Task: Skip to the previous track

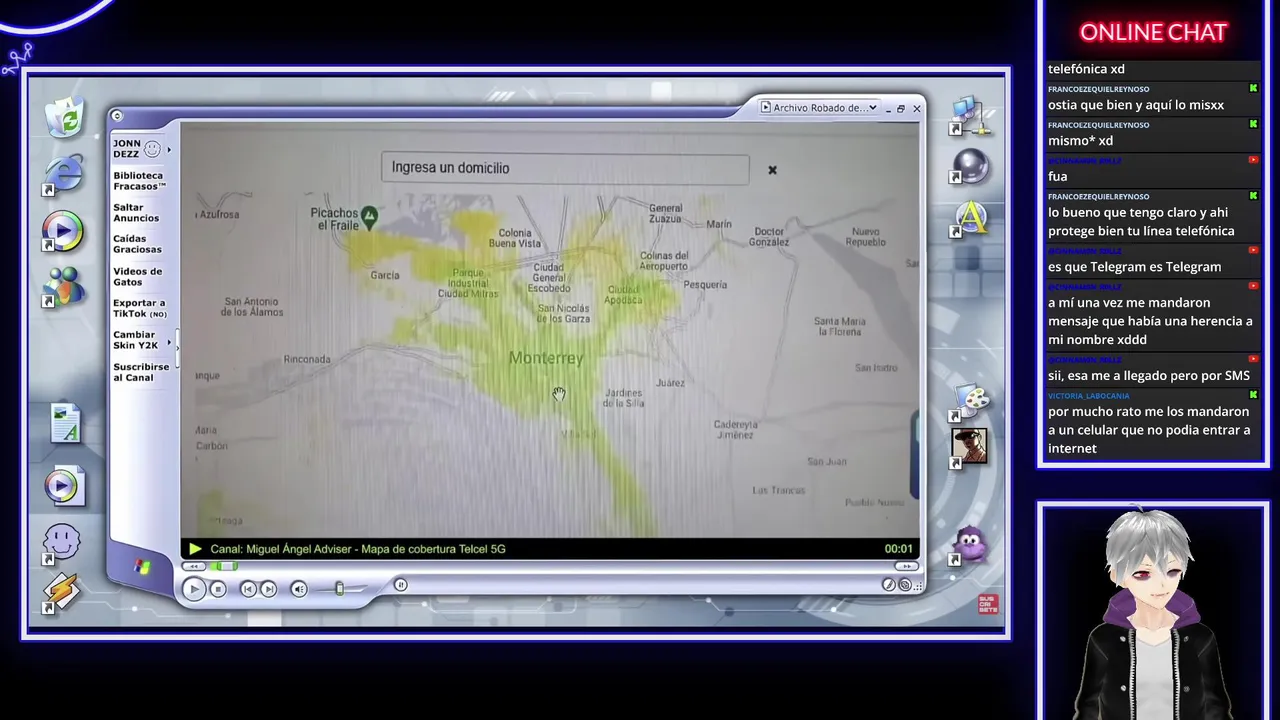Action: pyautogui.click(x=248, y=589)
